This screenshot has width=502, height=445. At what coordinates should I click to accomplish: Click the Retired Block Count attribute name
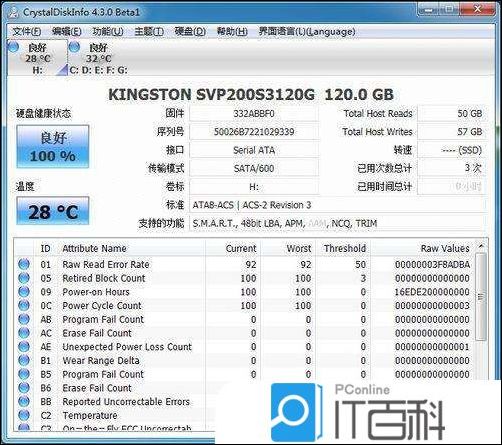pyautogui.click(x=104, y=278)
